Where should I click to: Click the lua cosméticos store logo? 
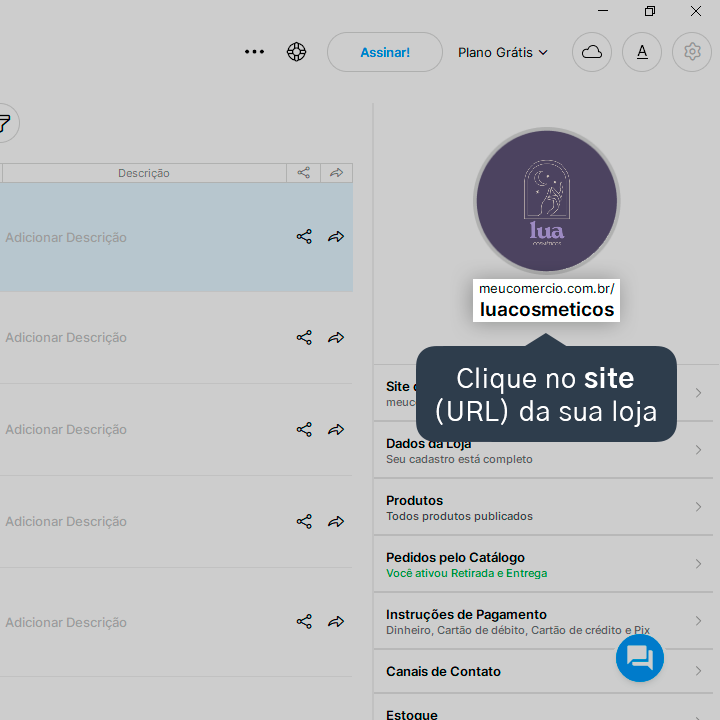coord(546,201)
